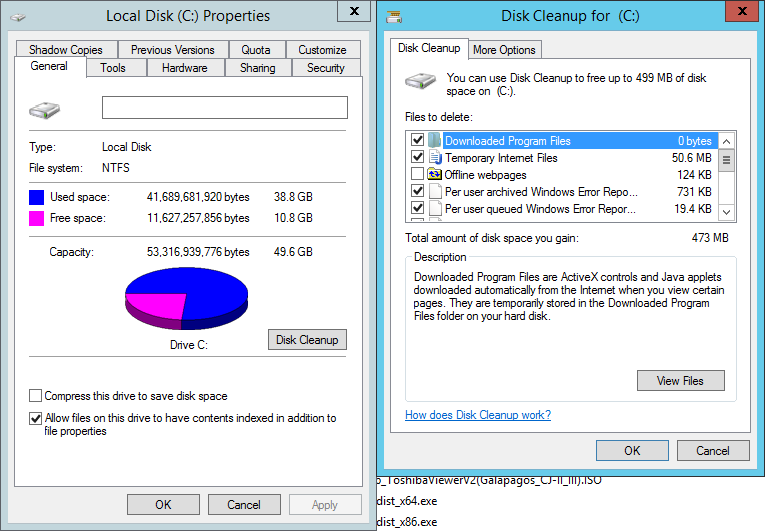Toggle Per user queued Windows Error Report checkbox
Screen dimensions: 765x531
pyautogui.click(x=417, y=208)
